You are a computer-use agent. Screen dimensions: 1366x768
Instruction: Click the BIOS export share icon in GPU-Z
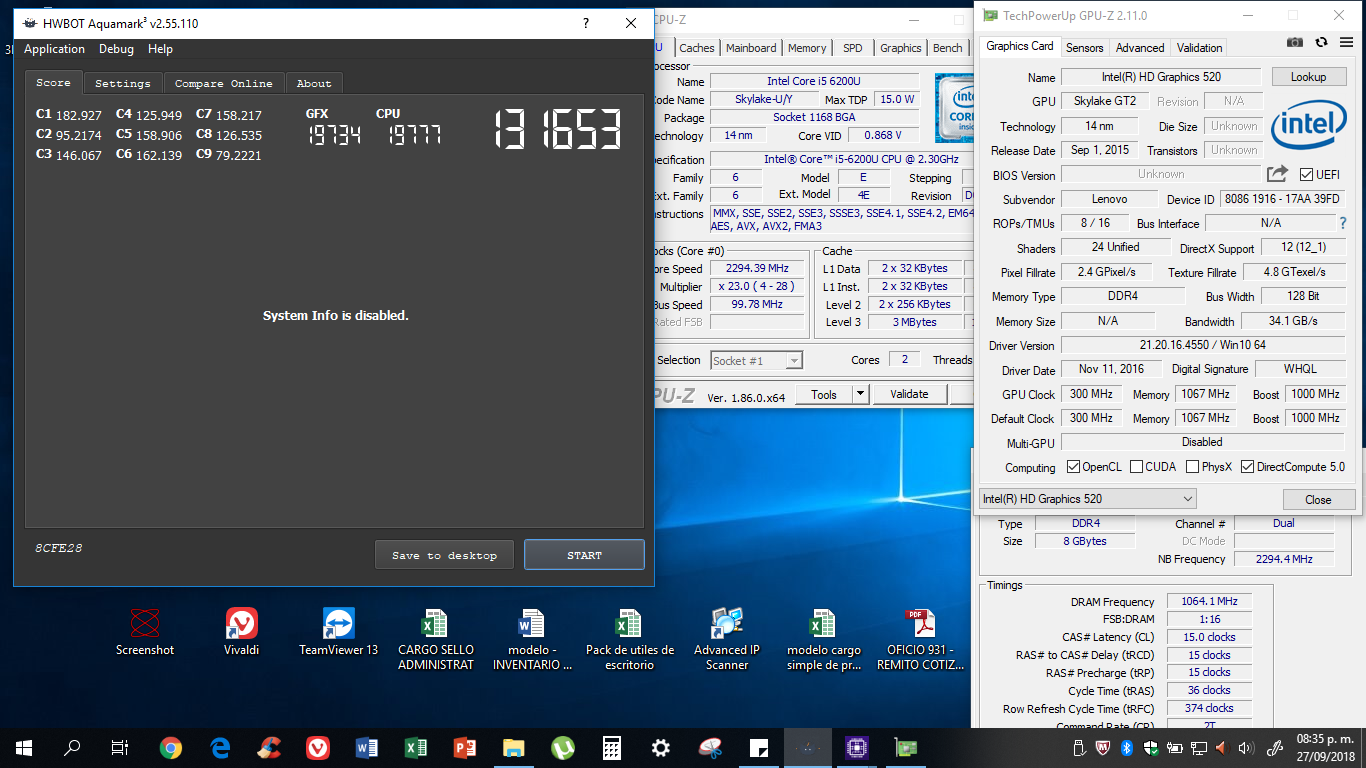coord(1278,174)
